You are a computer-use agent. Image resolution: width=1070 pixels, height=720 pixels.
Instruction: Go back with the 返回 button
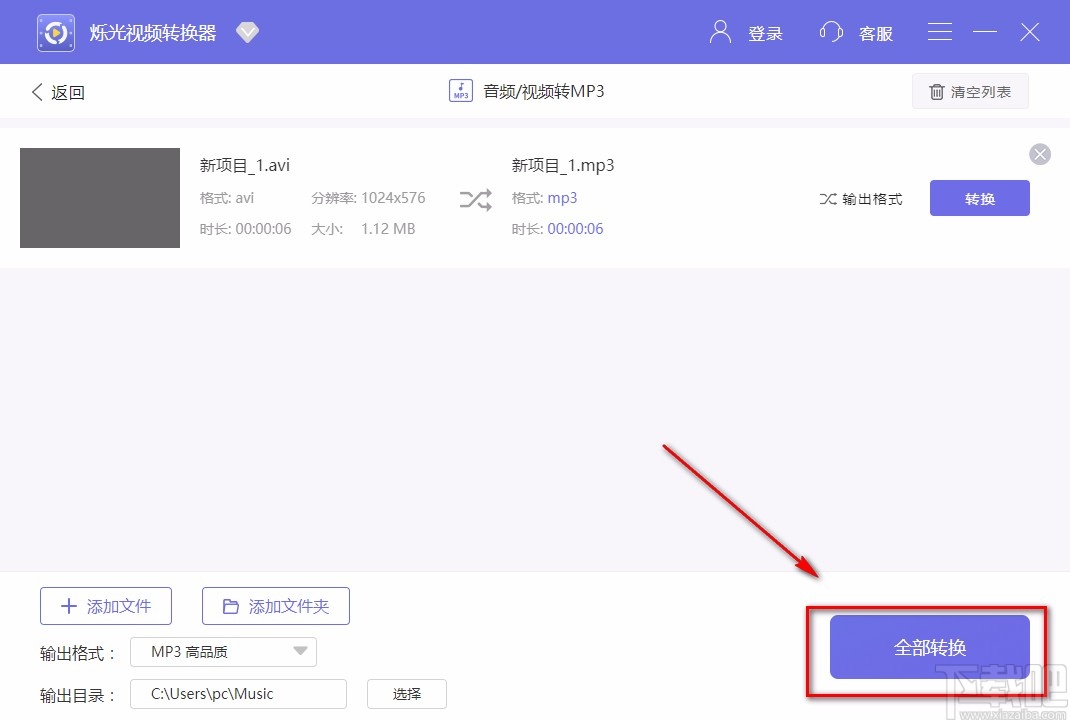(57, 91)
